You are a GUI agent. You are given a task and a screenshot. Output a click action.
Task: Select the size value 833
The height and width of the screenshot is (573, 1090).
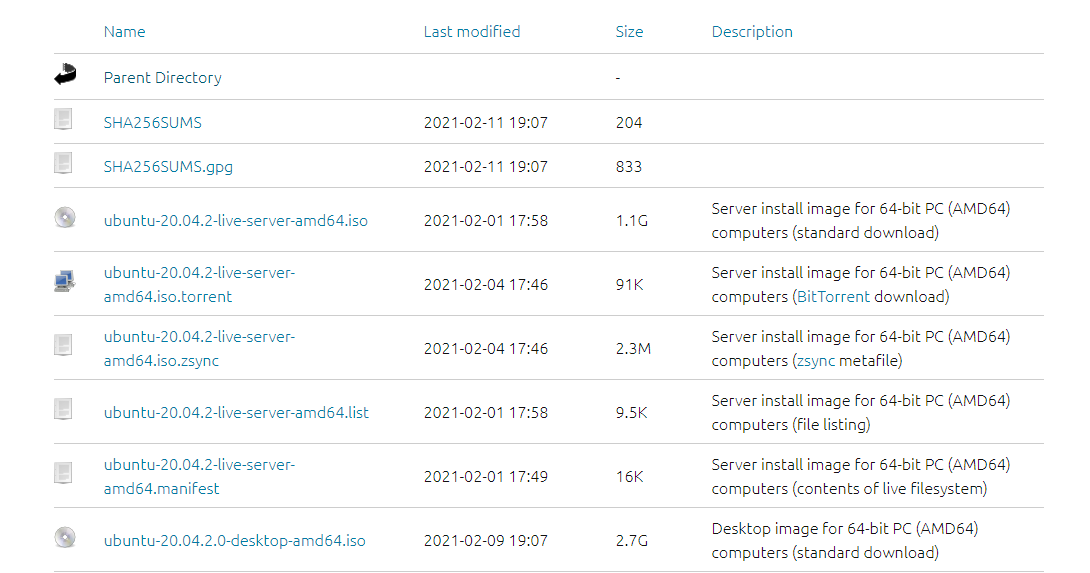tap(629, 167)
